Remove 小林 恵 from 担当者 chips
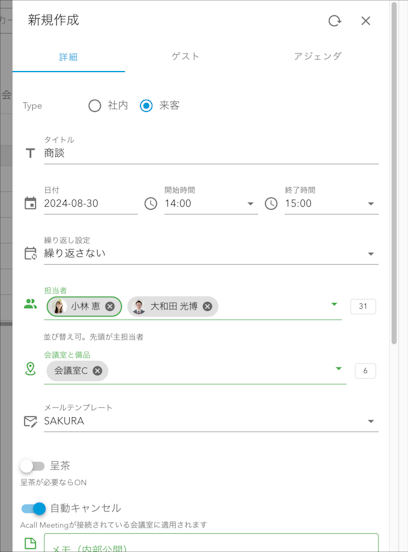This screenshot has width=408, height=552. click(110, 306)
